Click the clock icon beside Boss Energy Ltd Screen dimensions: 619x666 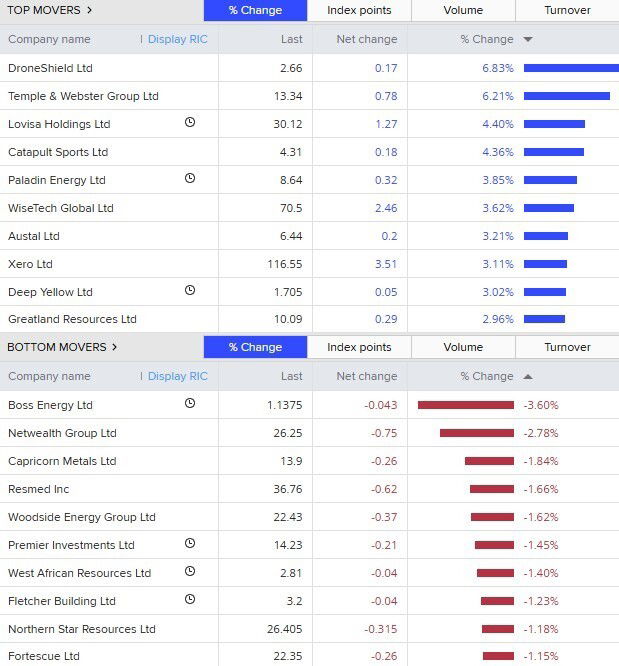190,404
